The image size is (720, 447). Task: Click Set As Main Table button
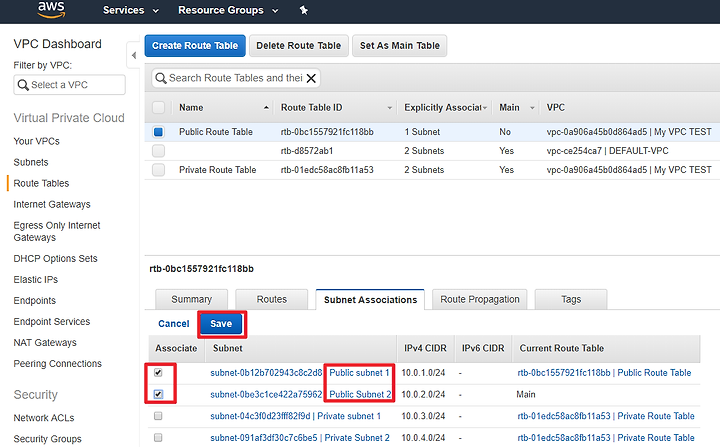coord(399,46)
